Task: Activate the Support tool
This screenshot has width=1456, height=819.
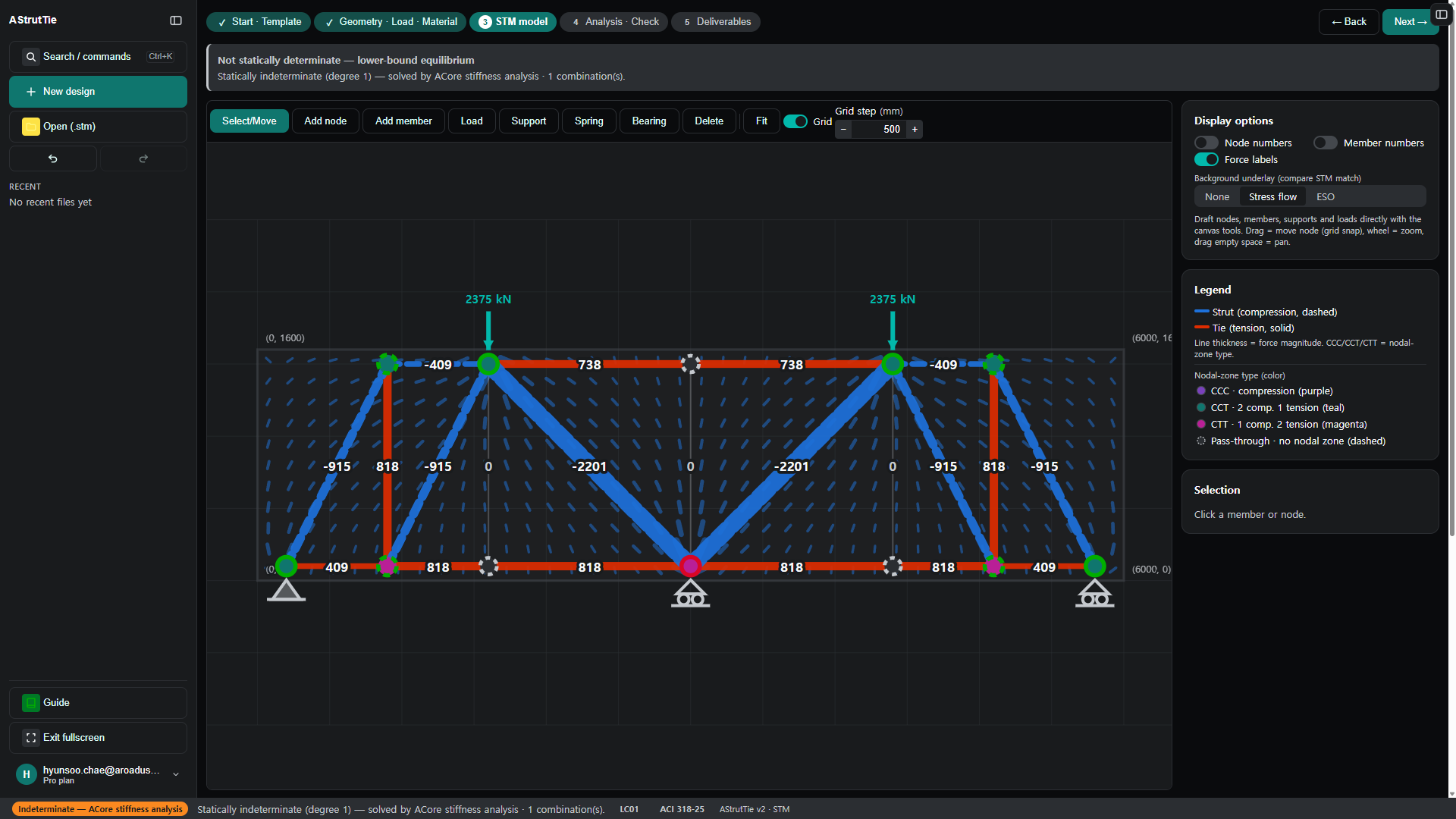Action: click(529, 121)
